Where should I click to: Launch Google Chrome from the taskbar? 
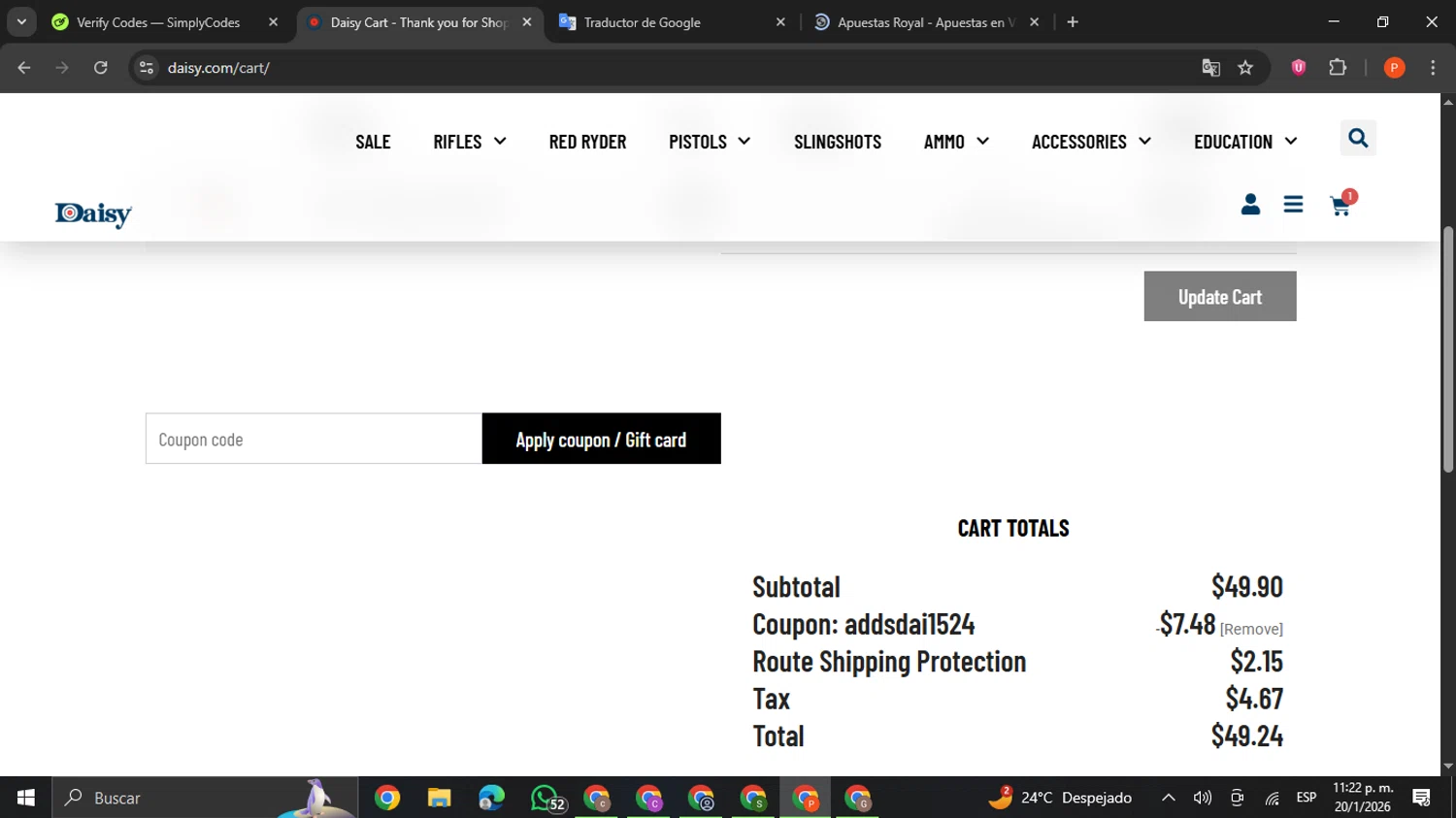(387, 799)
